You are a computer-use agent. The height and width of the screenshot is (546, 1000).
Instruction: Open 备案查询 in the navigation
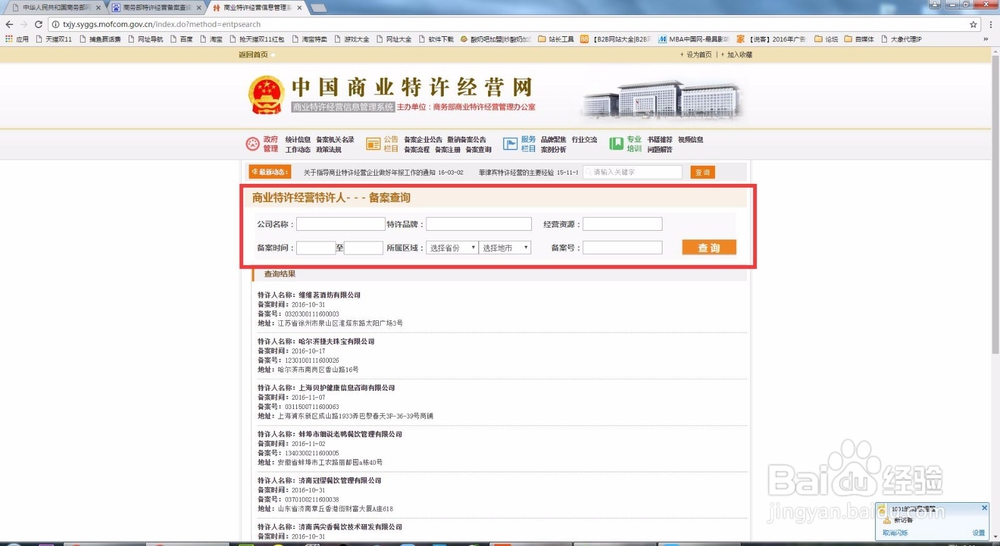tap(478, 149)
